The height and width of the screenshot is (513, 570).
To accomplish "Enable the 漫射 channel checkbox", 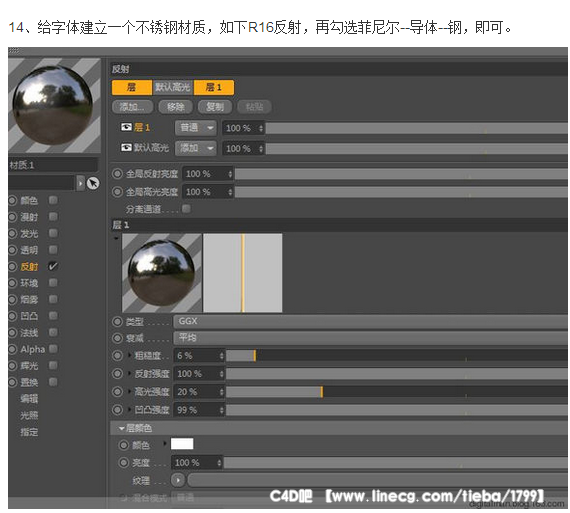I will tap(53, 216).
